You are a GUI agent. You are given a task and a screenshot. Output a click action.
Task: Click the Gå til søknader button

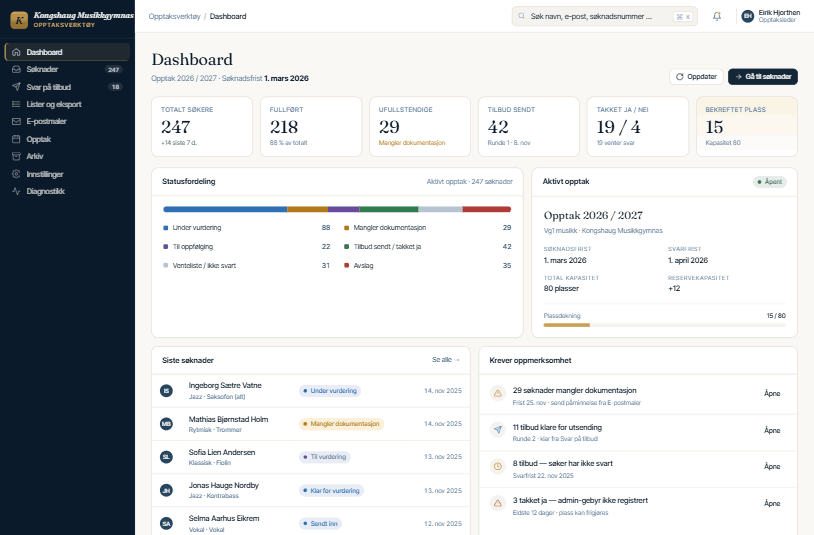point(763,76)
